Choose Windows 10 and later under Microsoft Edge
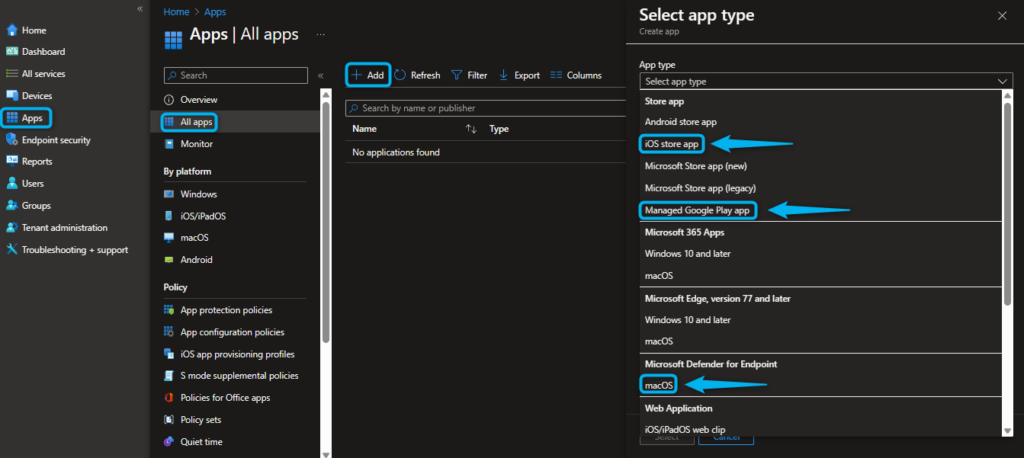Viewport: 1024px width, 458px height. (x=688, y=320)
